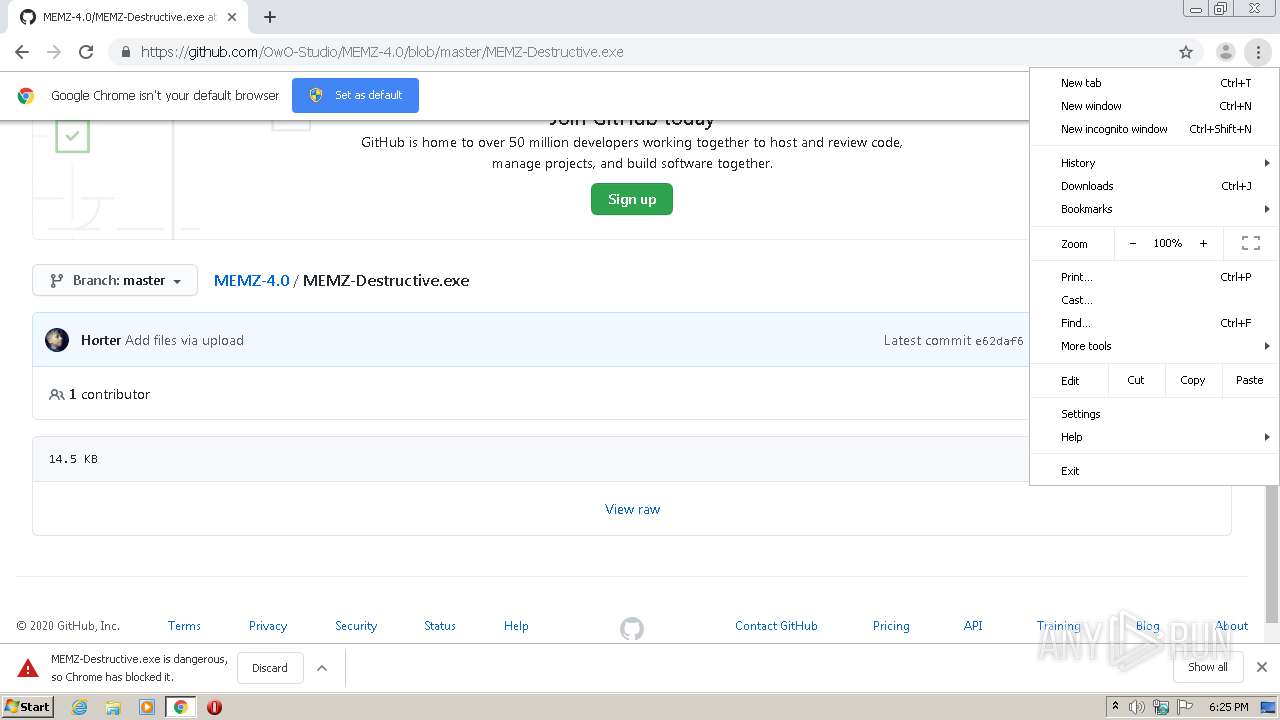The image size is (1280, 720).
Task: Choose Print... from menu
Action: click(x=1154, y=277)
